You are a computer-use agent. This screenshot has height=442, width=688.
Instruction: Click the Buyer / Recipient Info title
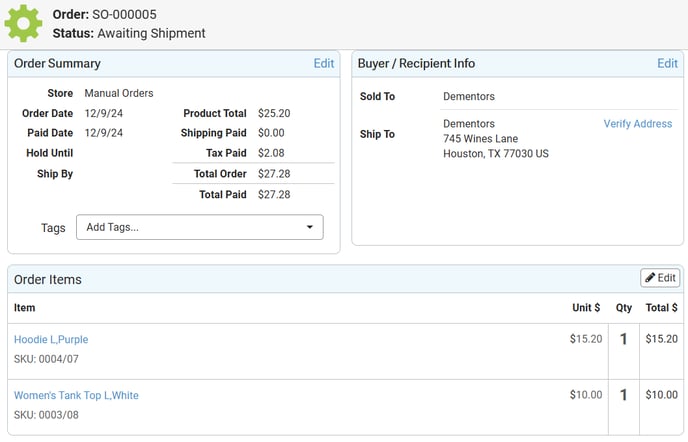(x=416, y=64)
